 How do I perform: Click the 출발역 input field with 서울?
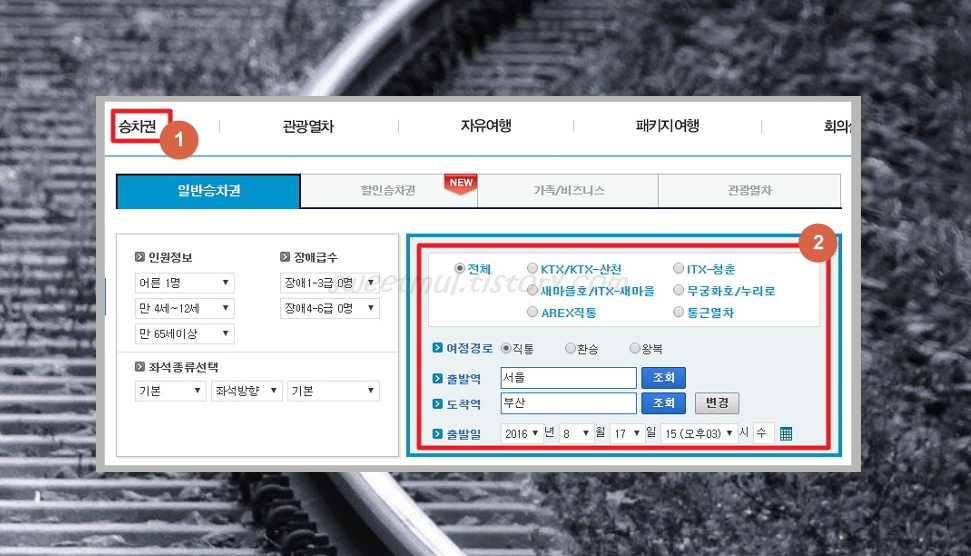[568, 378]
